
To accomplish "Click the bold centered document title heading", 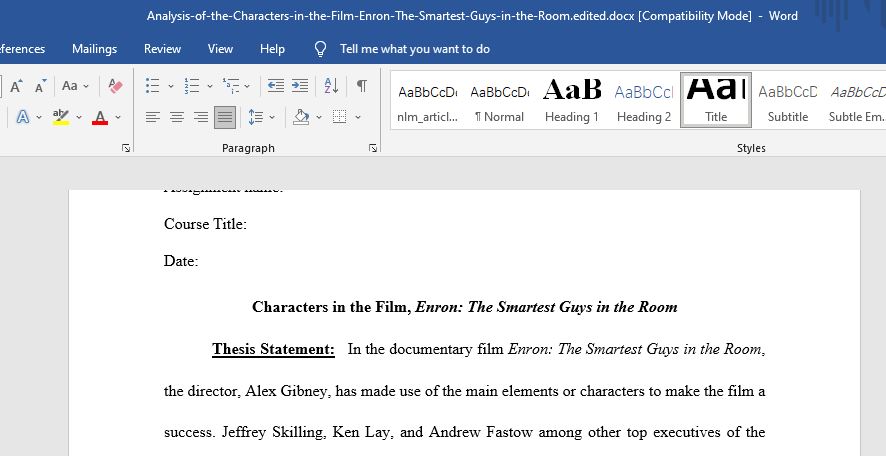I will (x=464, y=307).
